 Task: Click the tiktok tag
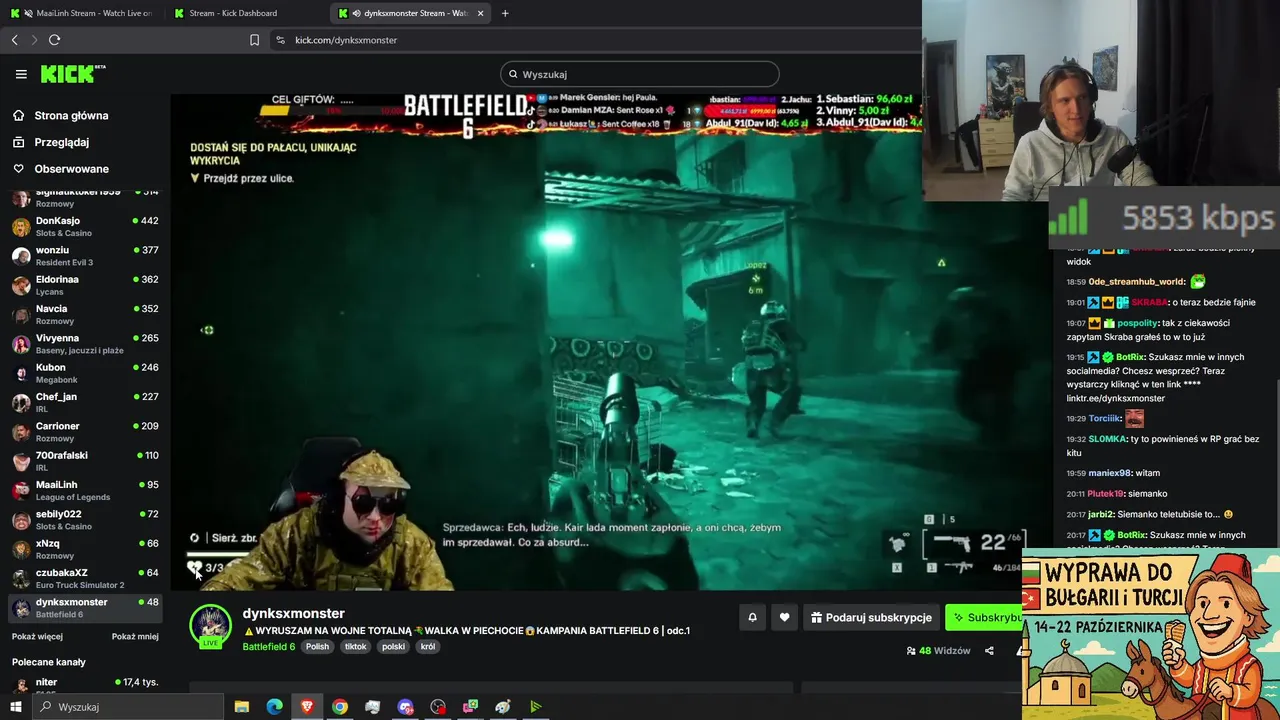point(355,647)
